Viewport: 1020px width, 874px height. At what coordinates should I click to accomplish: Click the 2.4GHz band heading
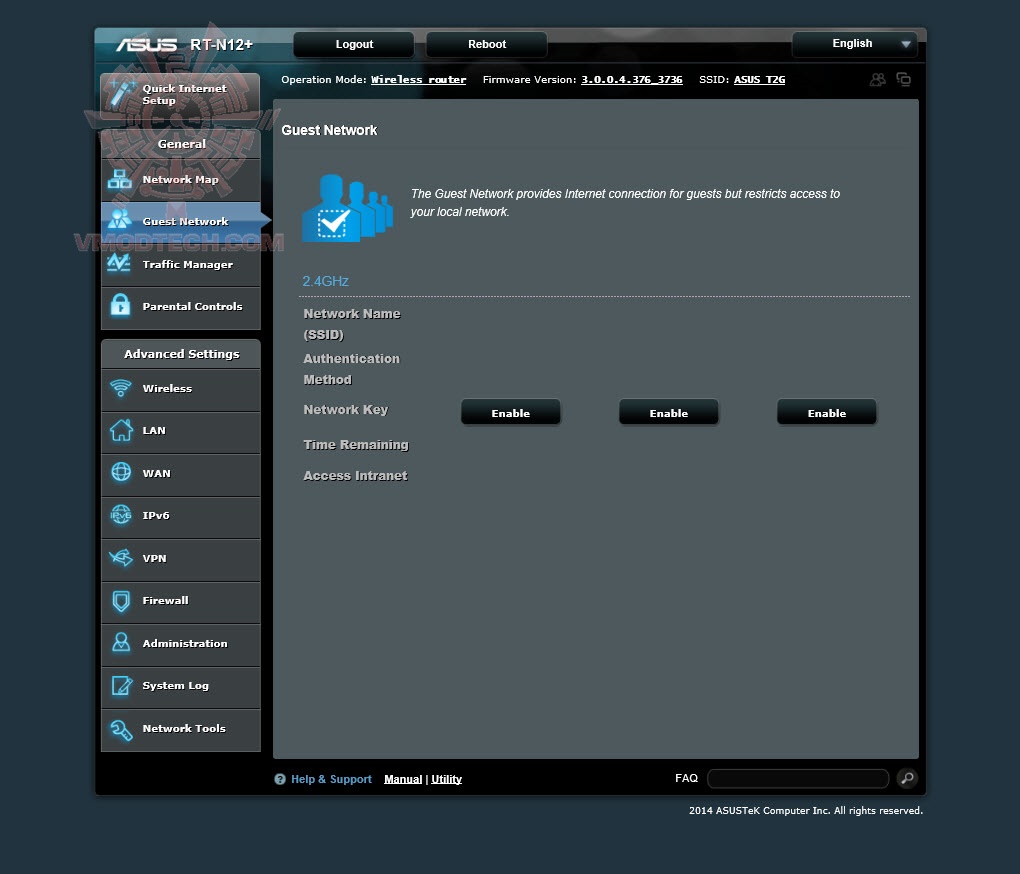(x=325, y=282)
